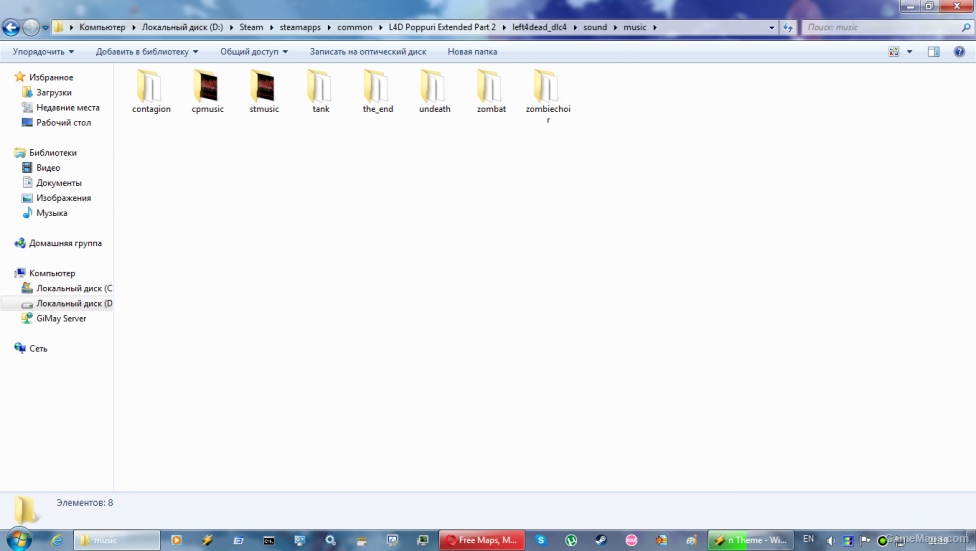Open the Theme window taskbar button
The width and height of the screenshot is (976, 551).
[x=751, y=540]
